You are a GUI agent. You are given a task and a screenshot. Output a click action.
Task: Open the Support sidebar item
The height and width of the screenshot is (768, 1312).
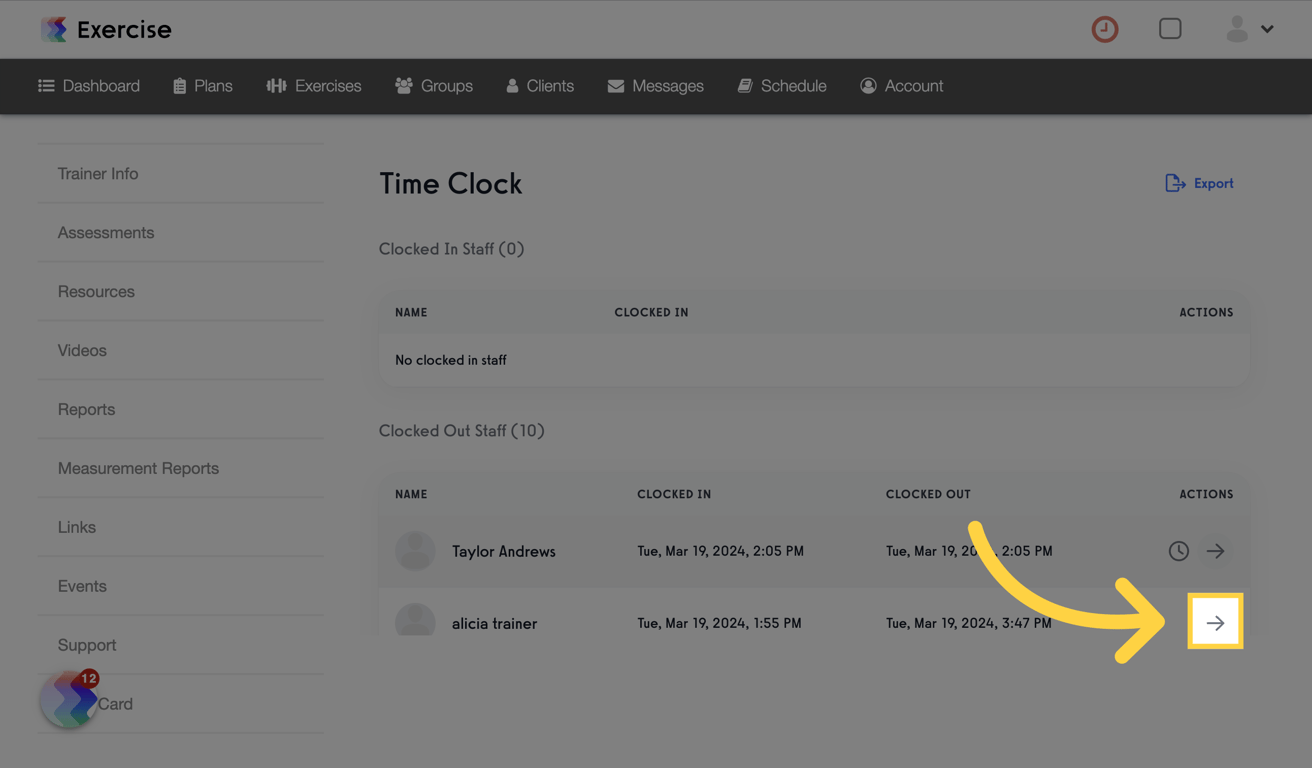[87, 645]
